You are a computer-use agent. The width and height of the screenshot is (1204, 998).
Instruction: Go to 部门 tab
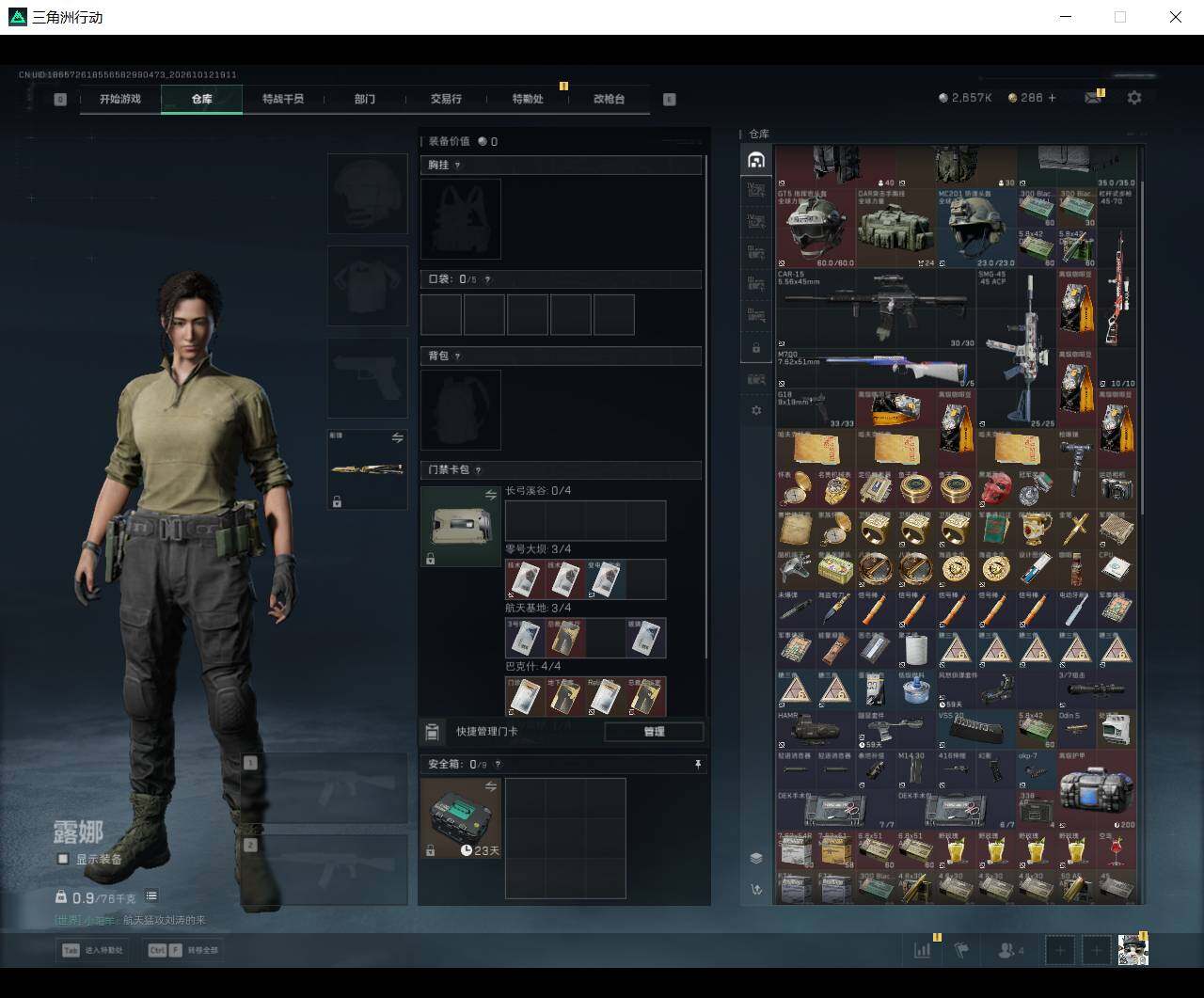pos(365,99)
